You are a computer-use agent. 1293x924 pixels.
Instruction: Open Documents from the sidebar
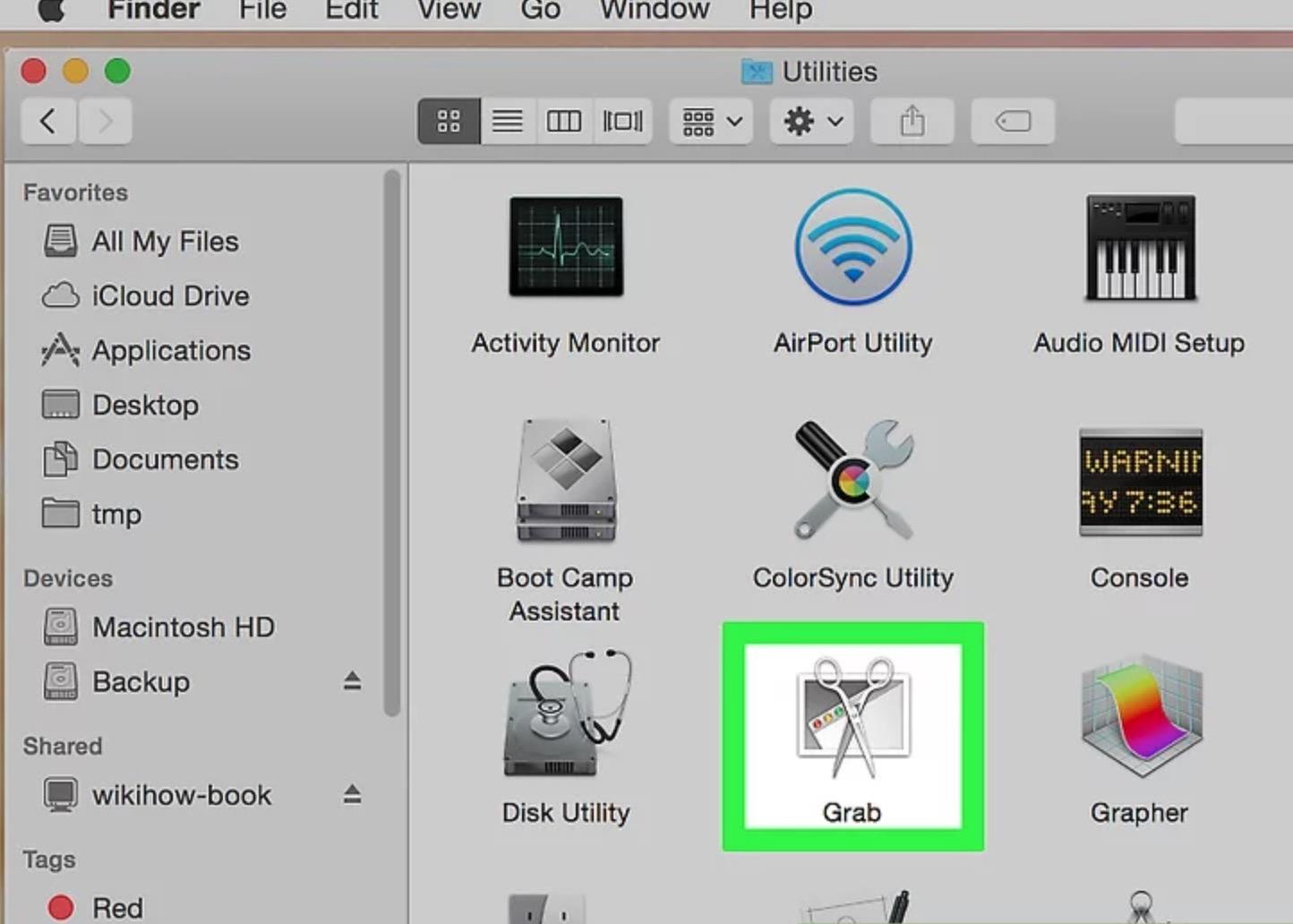[x=141, y=459]
